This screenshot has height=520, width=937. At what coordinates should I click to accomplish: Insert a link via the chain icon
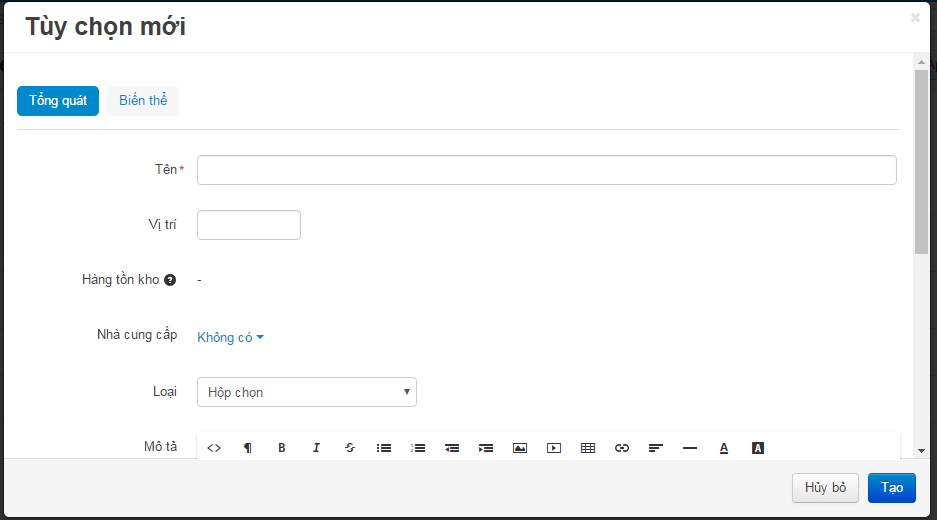point(622,448)
